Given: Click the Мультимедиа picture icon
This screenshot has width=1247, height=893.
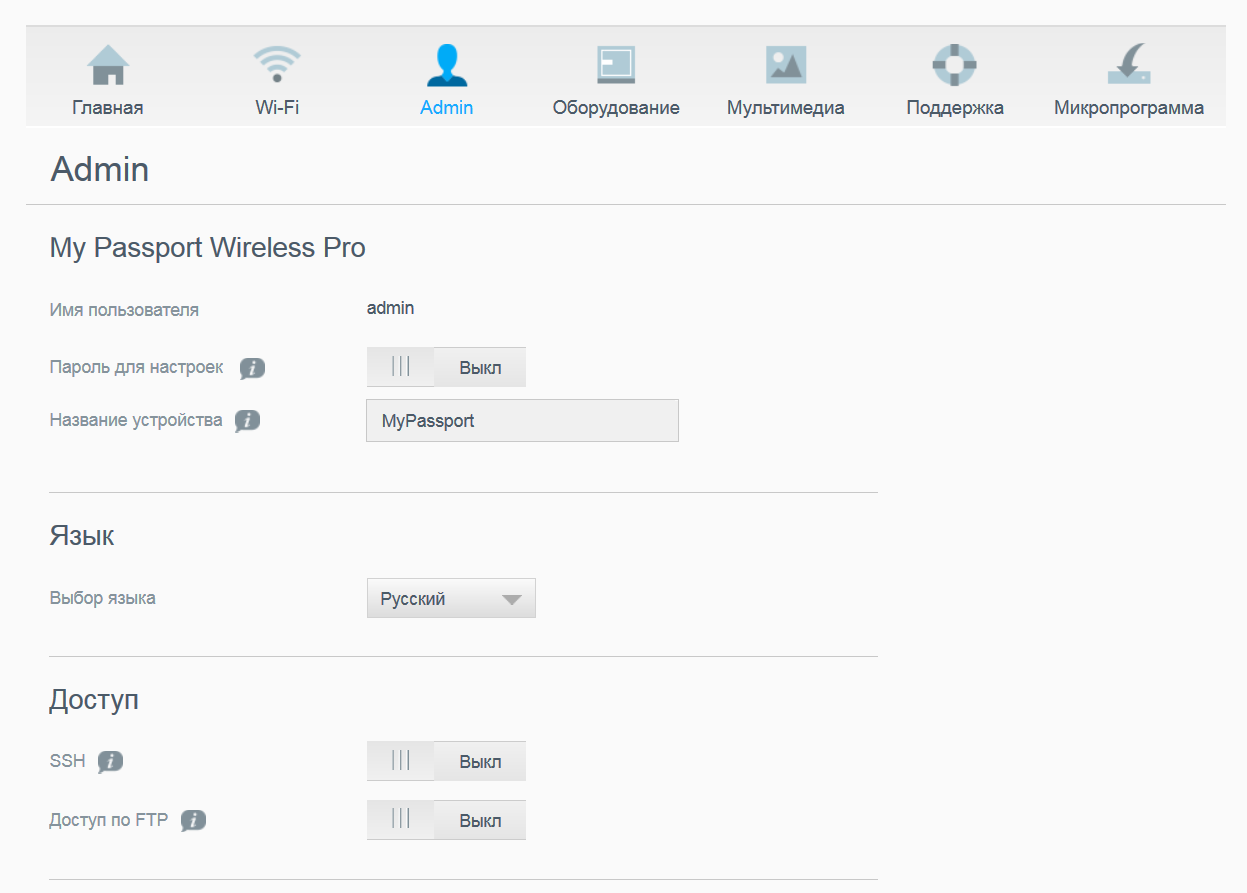Looking at the screenshot, I should tap(786, 65).
